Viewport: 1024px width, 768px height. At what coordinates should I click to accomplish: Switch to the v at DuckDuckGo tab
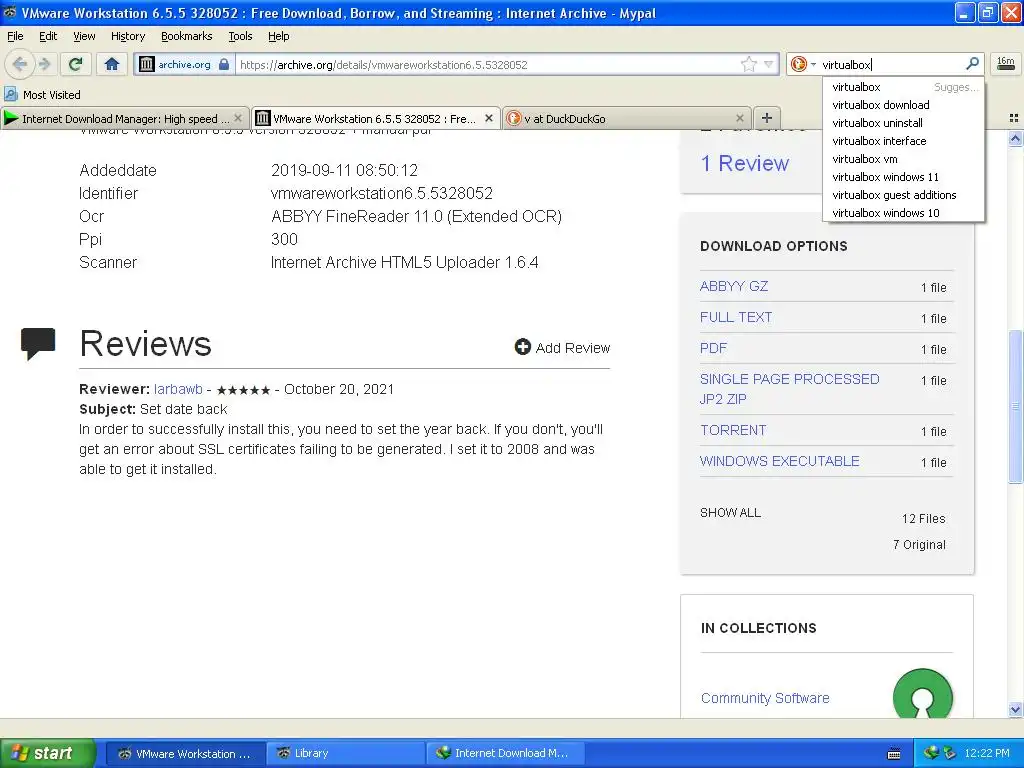(x=626, y=118)
